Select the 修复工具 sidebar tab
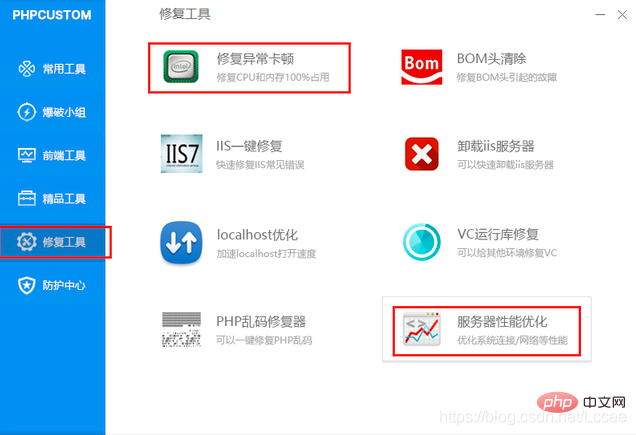The image size is (636, 435). (52, 242)
